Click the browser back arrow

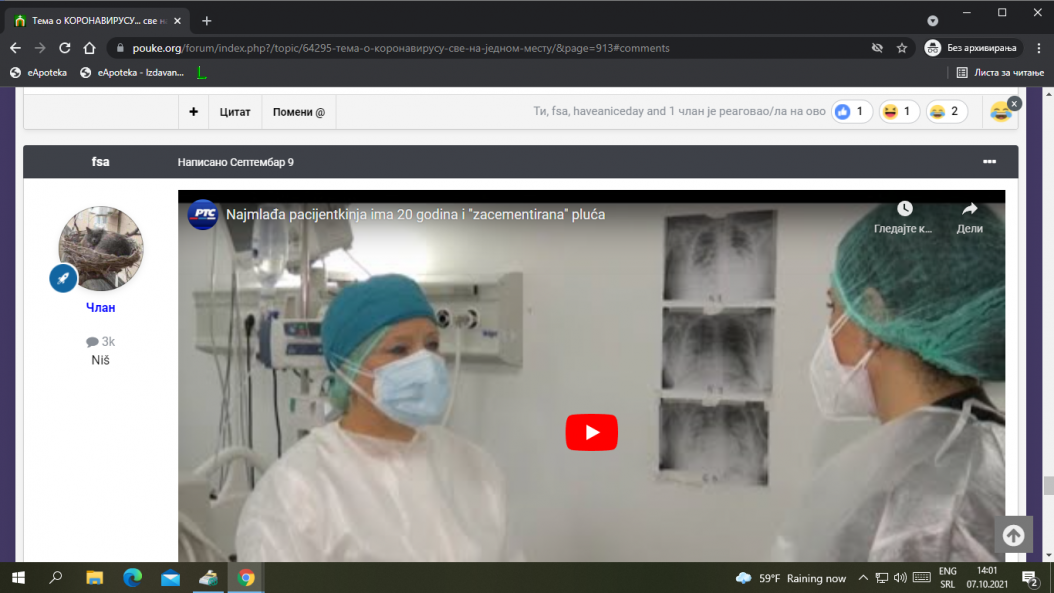tap(15, 48)
